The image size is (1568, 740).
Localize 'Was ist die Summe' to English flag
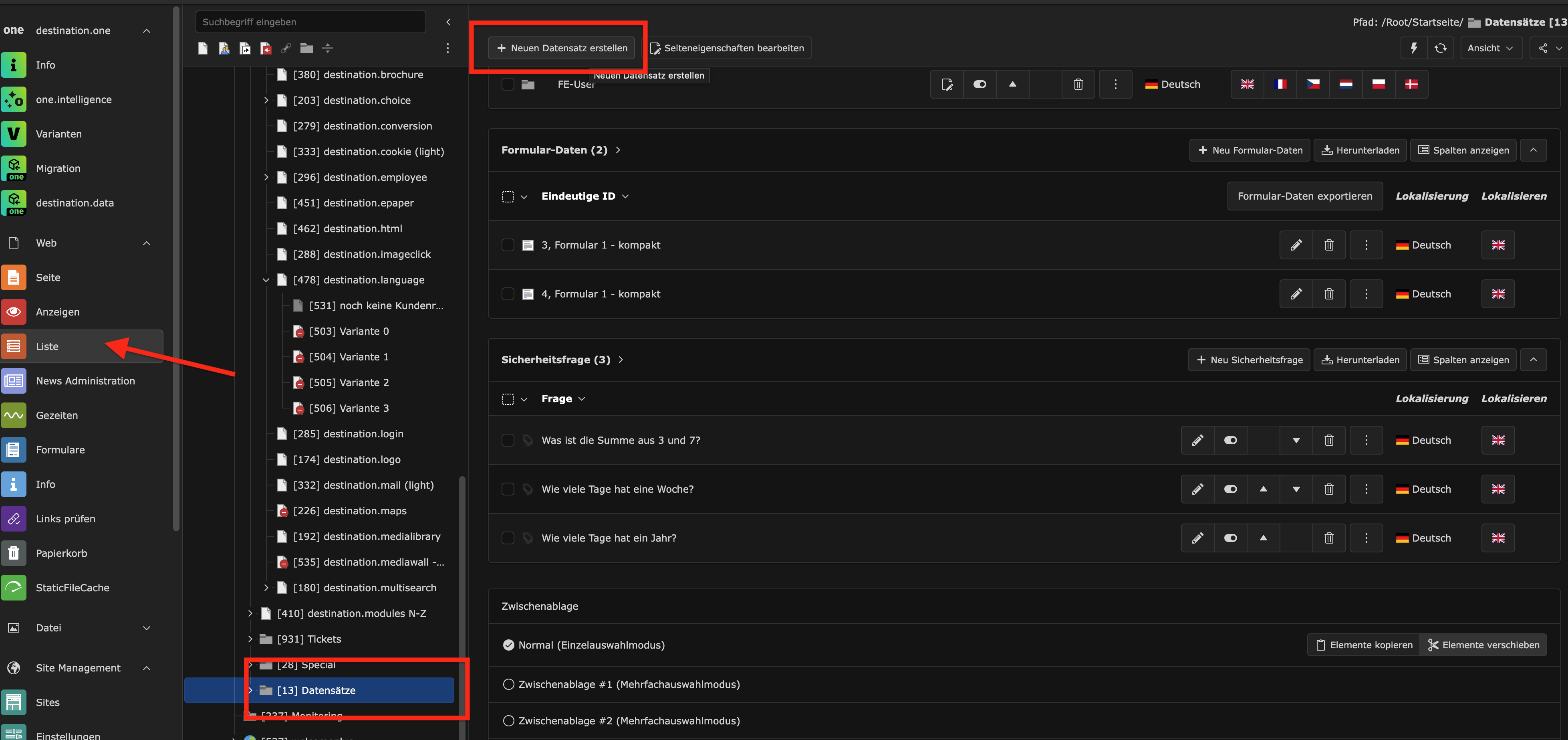[x=1497, y=440]
